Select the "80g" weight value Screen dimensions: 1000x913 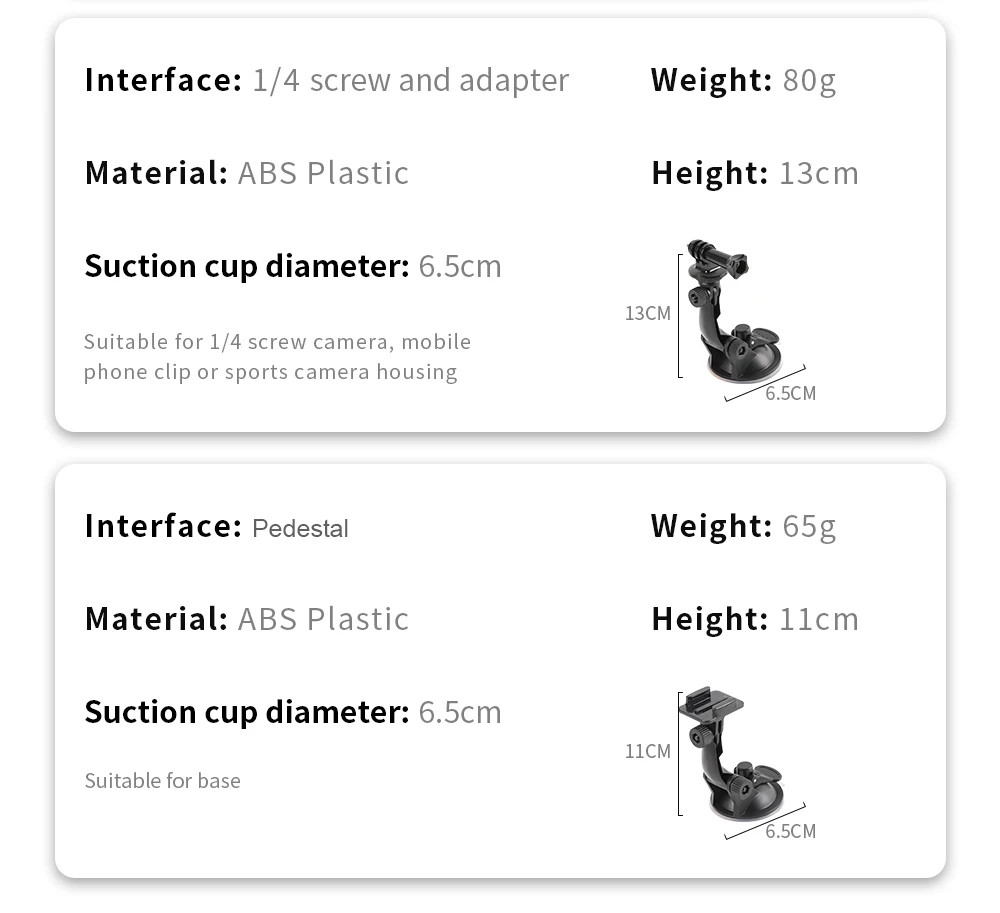[809, 81]
